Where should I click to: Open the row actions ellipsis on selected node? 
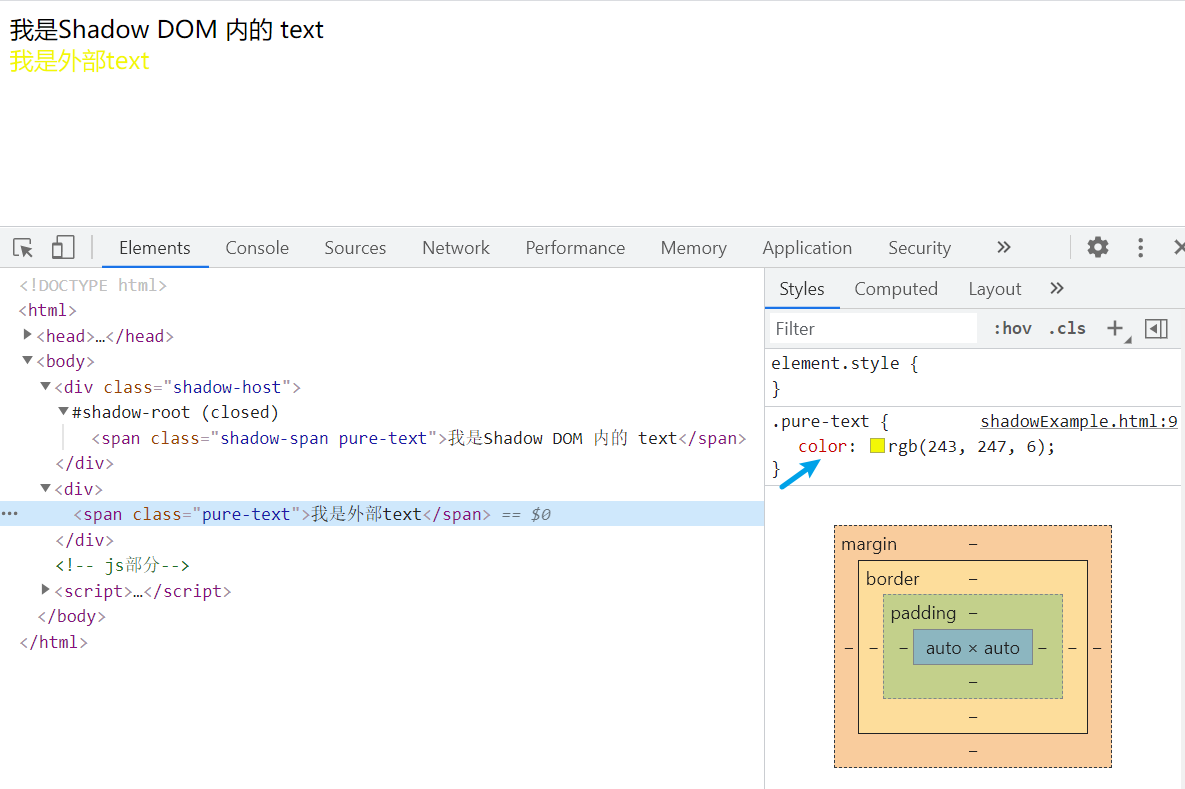coord(10,514)
